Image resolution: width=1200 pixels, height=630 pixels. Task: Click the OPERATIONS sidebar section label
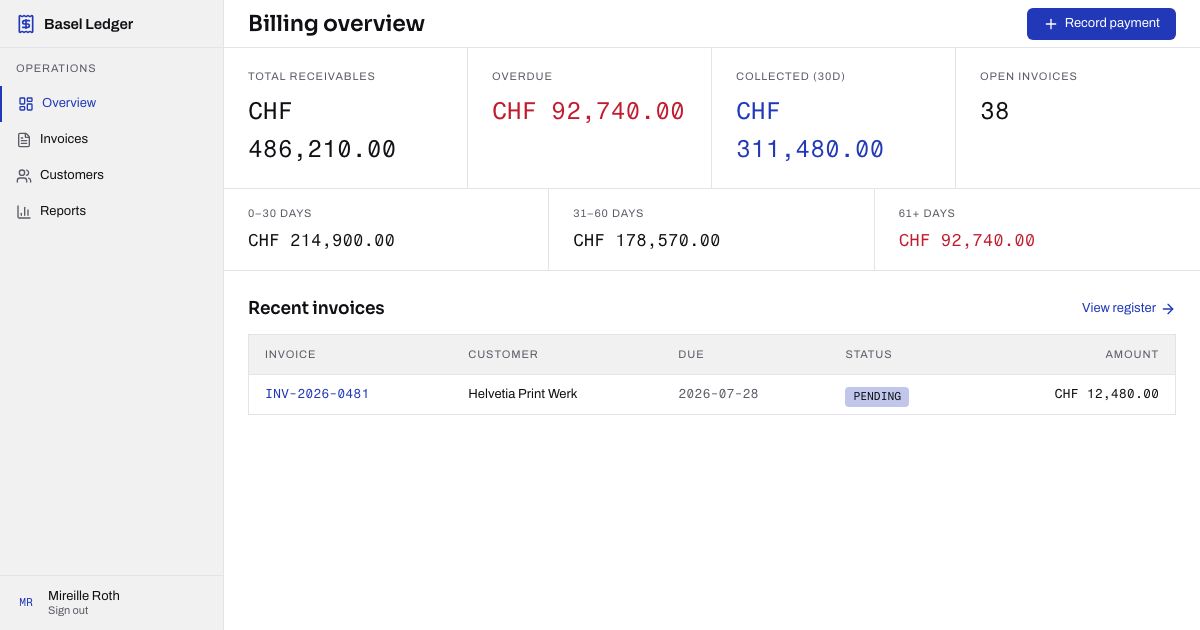(x=56, y=69)
